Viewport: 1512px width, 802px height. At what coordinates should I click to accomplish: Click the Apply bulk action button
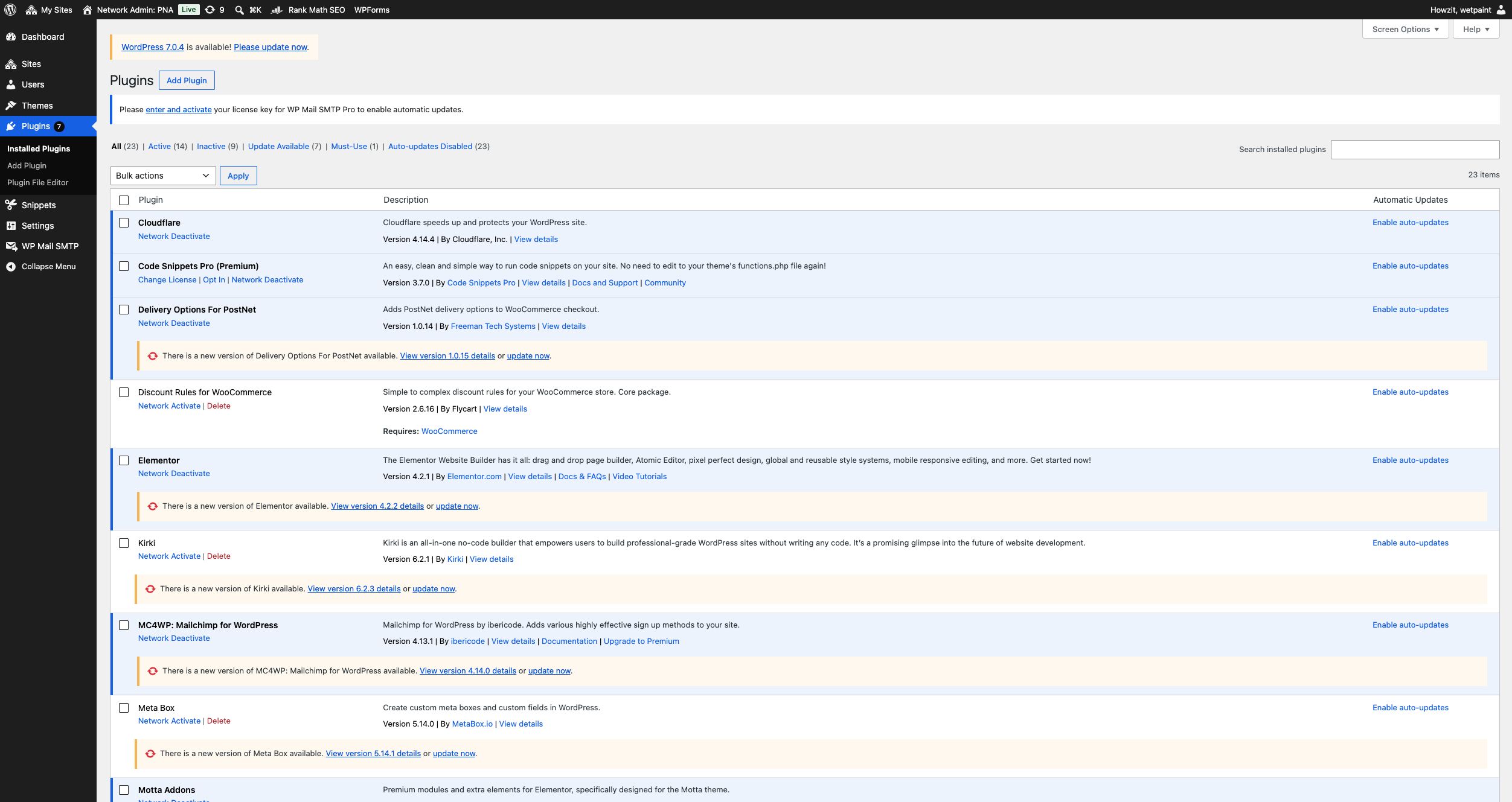coord(238,176)
